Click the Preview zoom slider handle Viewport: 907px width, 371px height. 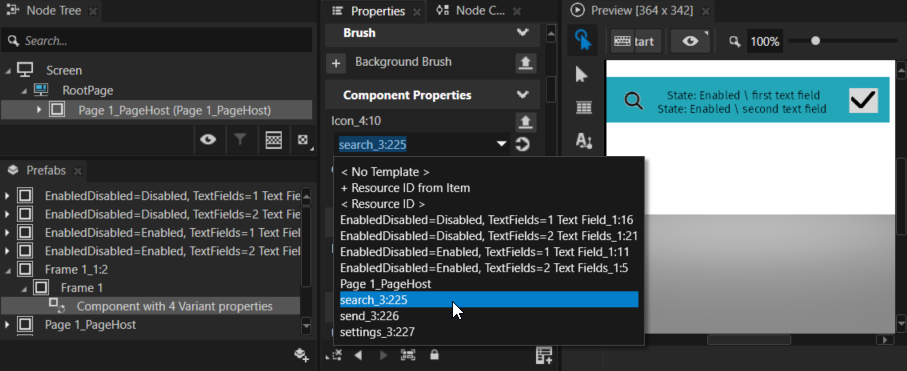[816, 41]
